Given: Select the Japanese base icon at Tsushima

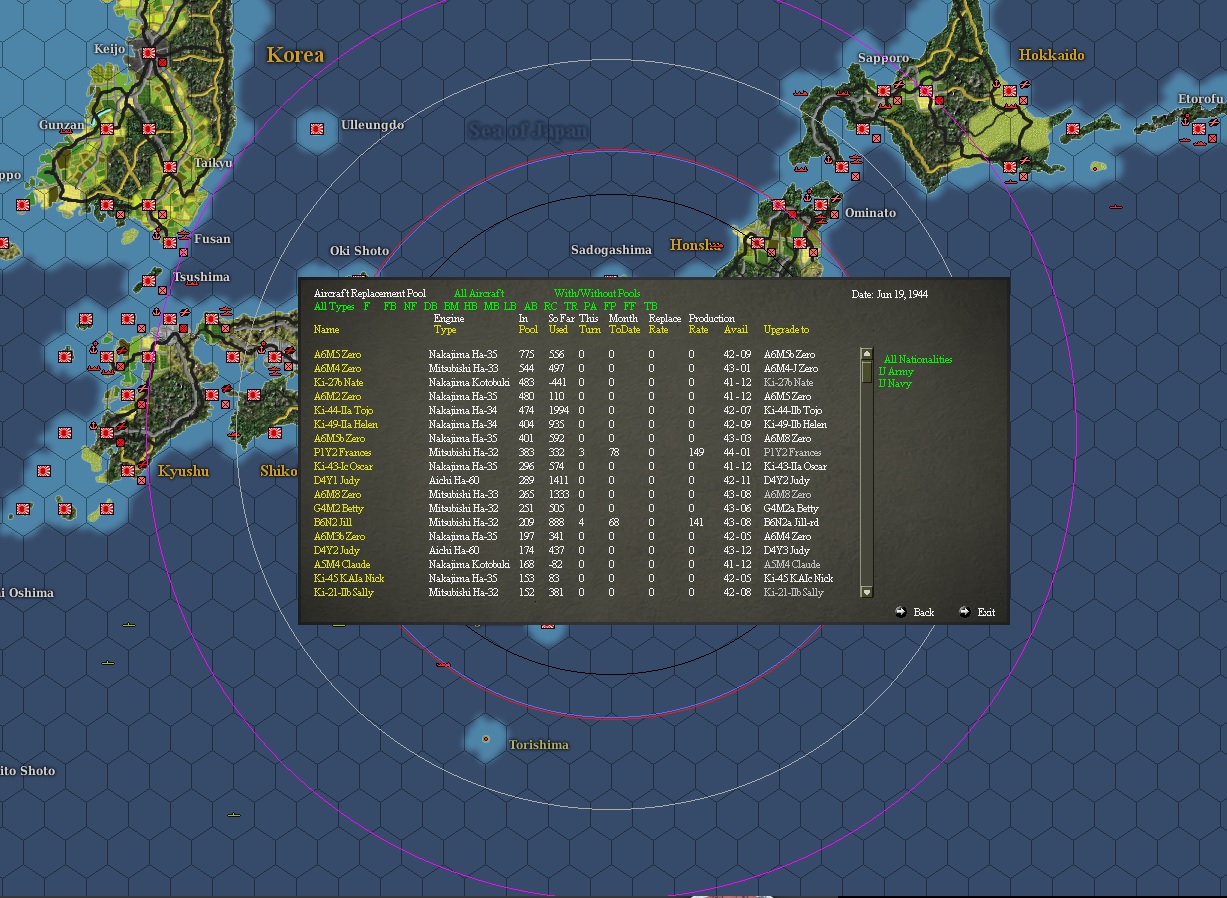Looking at the screenshot, I should tap(150, 282).
